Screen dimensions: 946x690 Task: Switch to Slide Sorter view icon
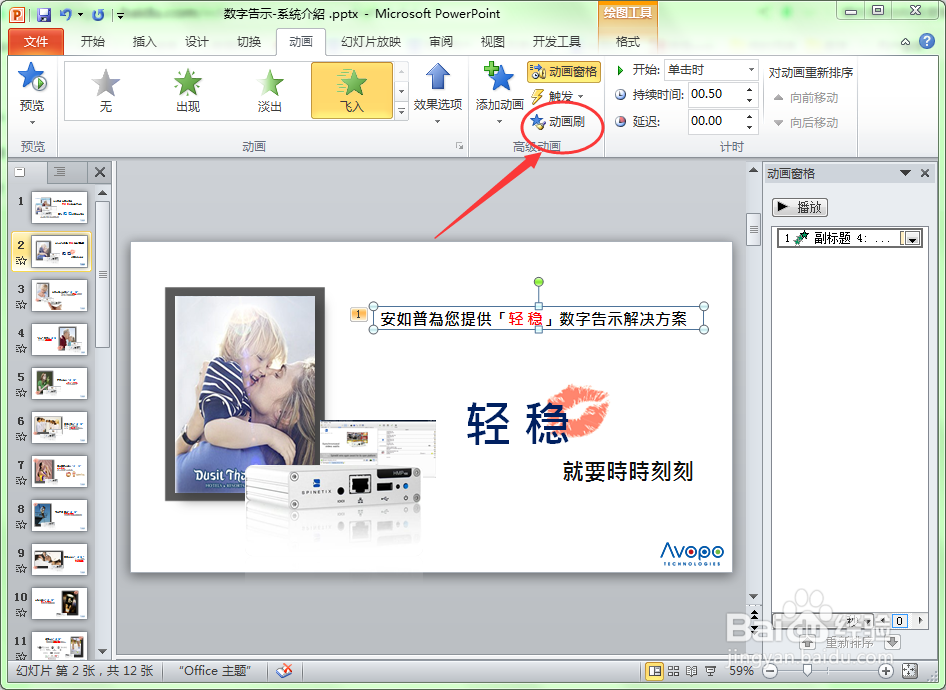(673, 671)
